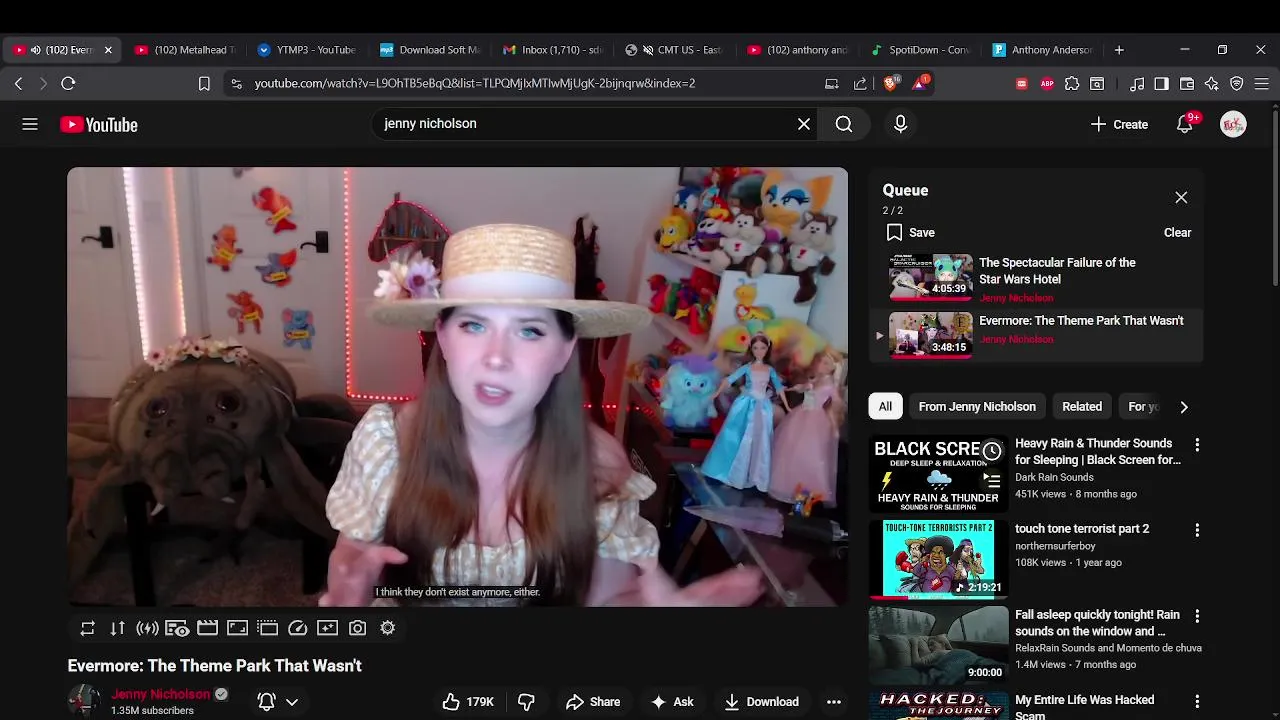Switch to SpotiDown tab
The height and width of the screenshot is (720, 1280).
(x=920, y=50)
